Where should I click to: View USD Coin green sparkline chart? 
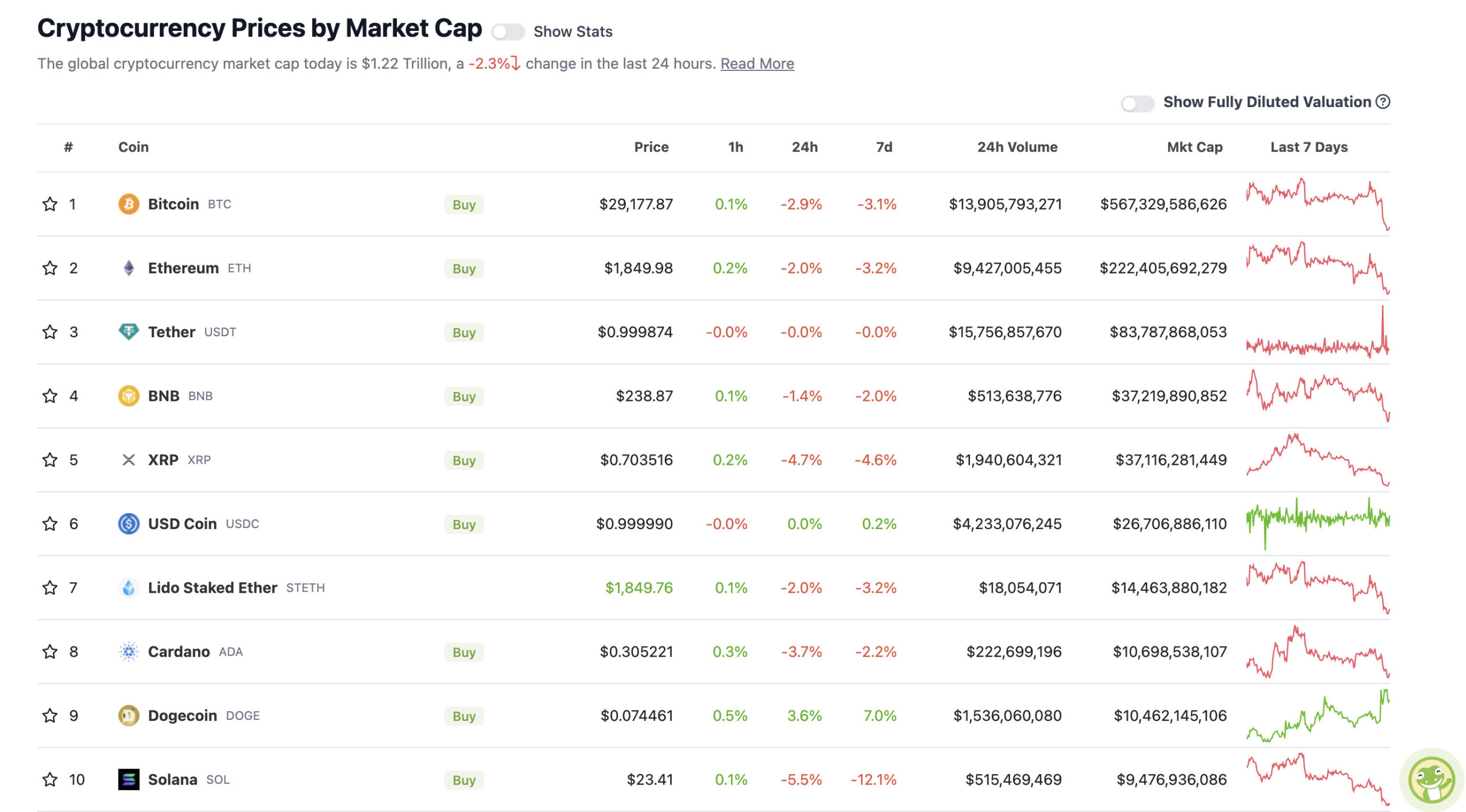1318,523
